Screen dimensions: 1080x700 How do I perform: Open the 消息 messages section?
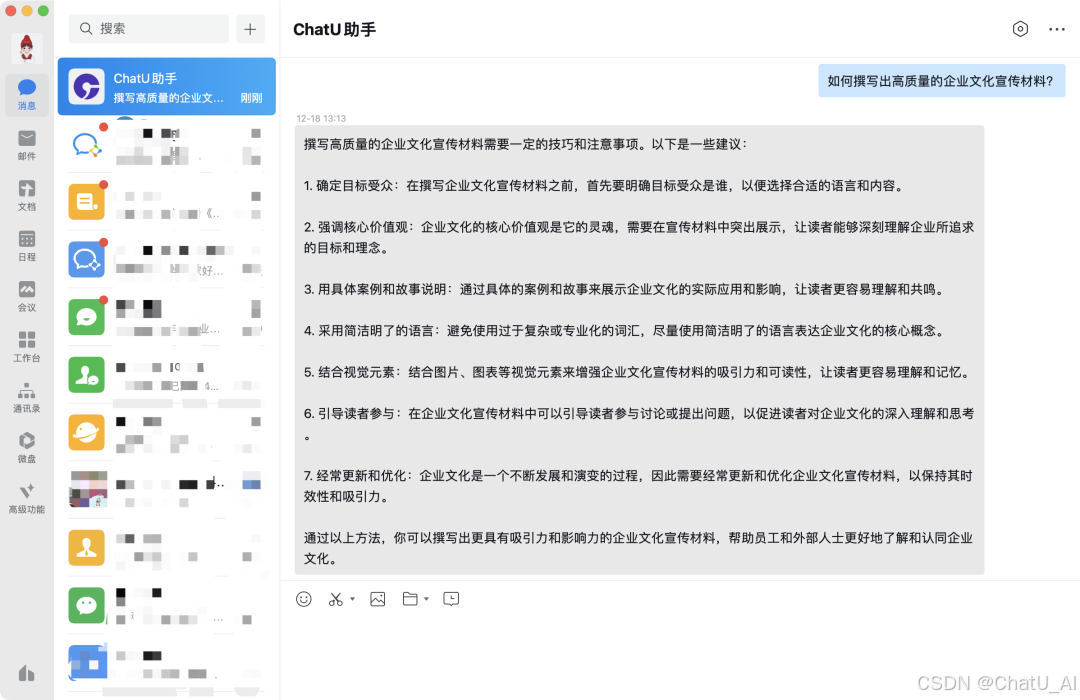click(27, 94)
